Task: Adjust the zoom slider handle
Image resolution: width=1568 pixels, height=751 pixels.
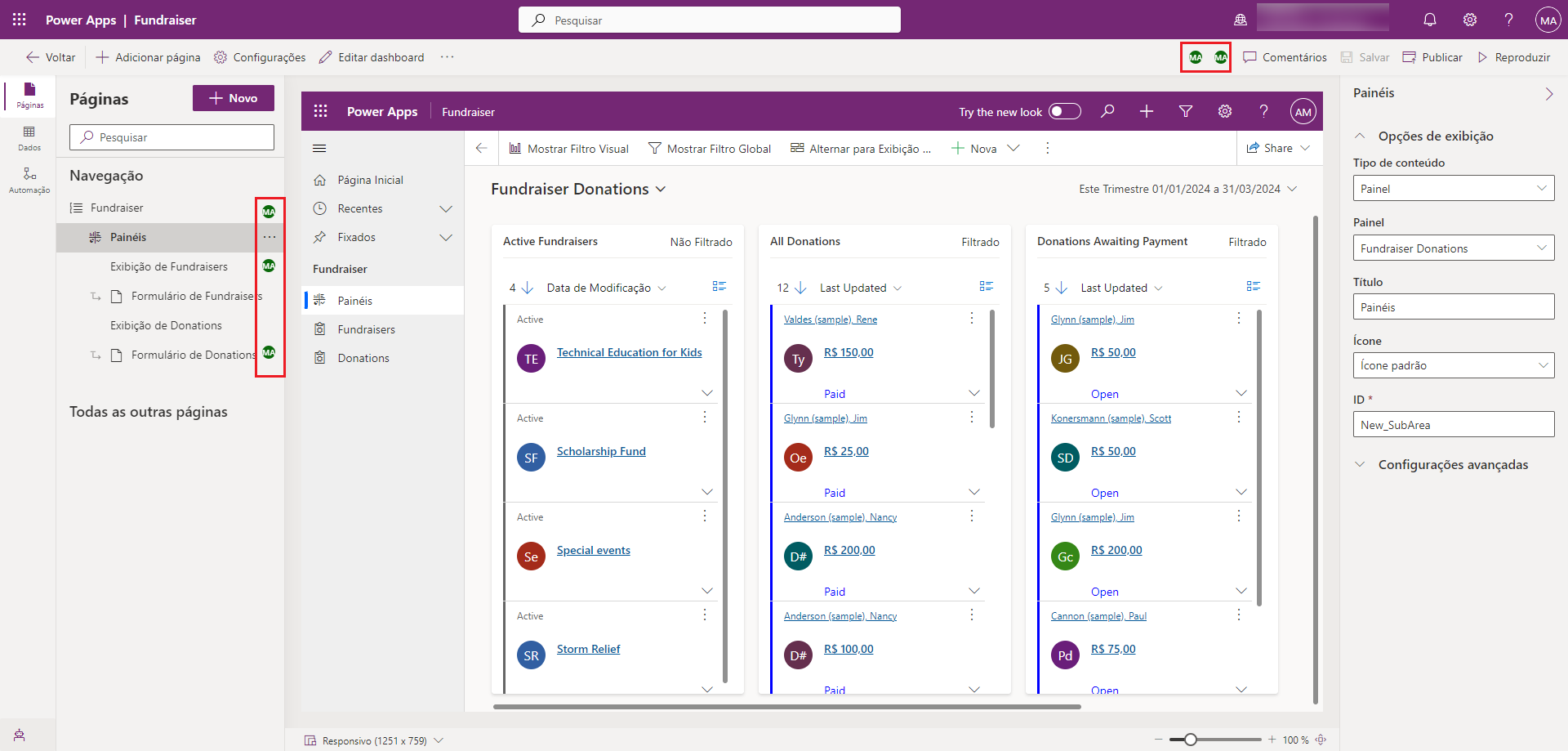Action: tap(1191, 740)
